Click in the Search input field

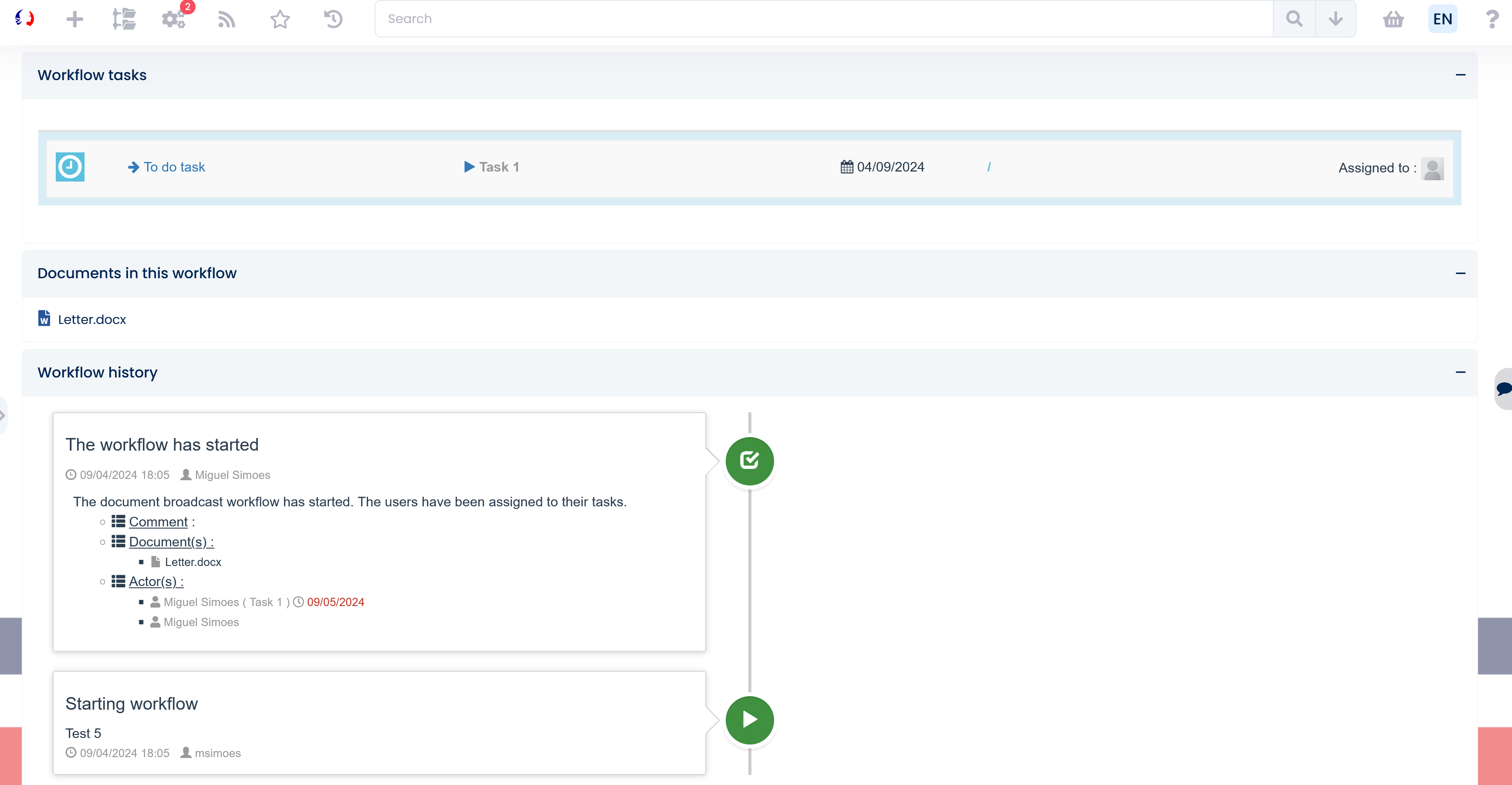822,19
